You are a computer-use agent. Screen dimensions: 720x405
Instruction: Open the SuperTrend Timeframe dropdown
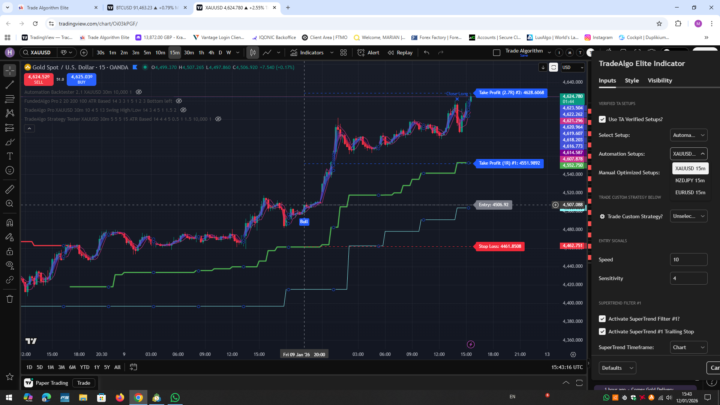coord(688,348)
